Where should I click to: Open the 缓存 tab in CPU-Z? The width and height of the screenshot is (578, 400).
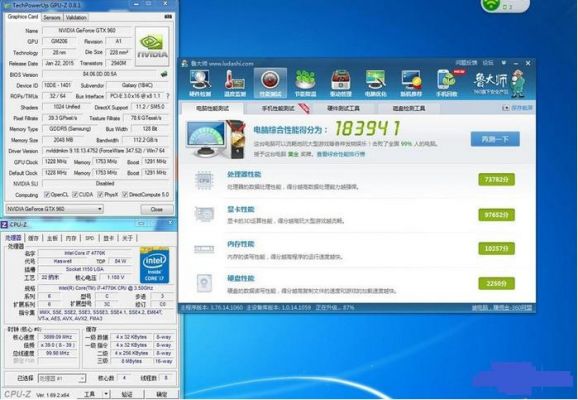(33, 238)
